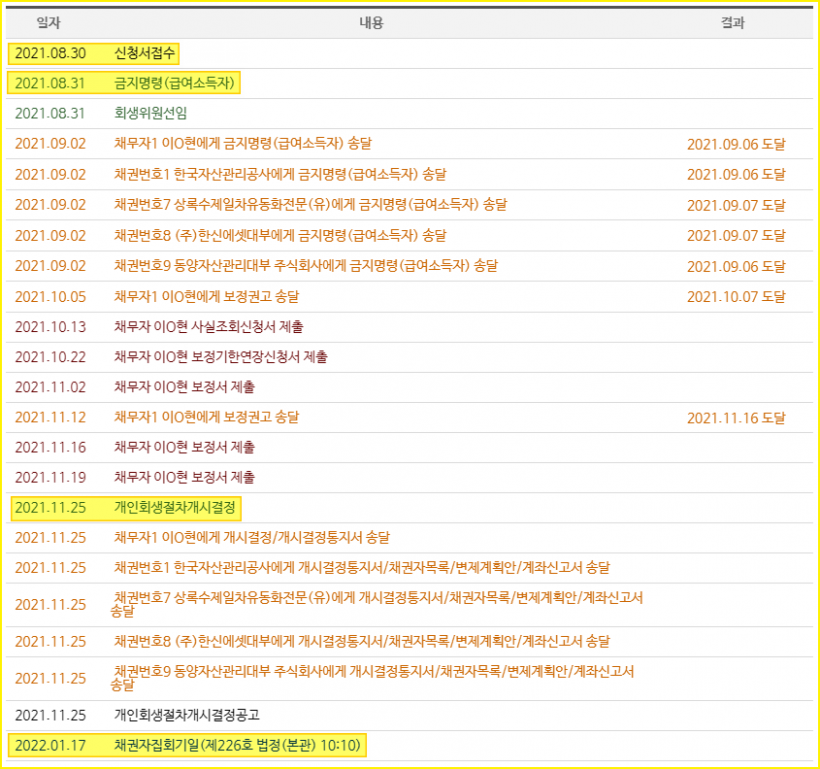Image resolution: width=820 pixels, height=769 pixels.
Task: Select 2021.11.02 보정서 제출 entry
Action: coord(184,387)
